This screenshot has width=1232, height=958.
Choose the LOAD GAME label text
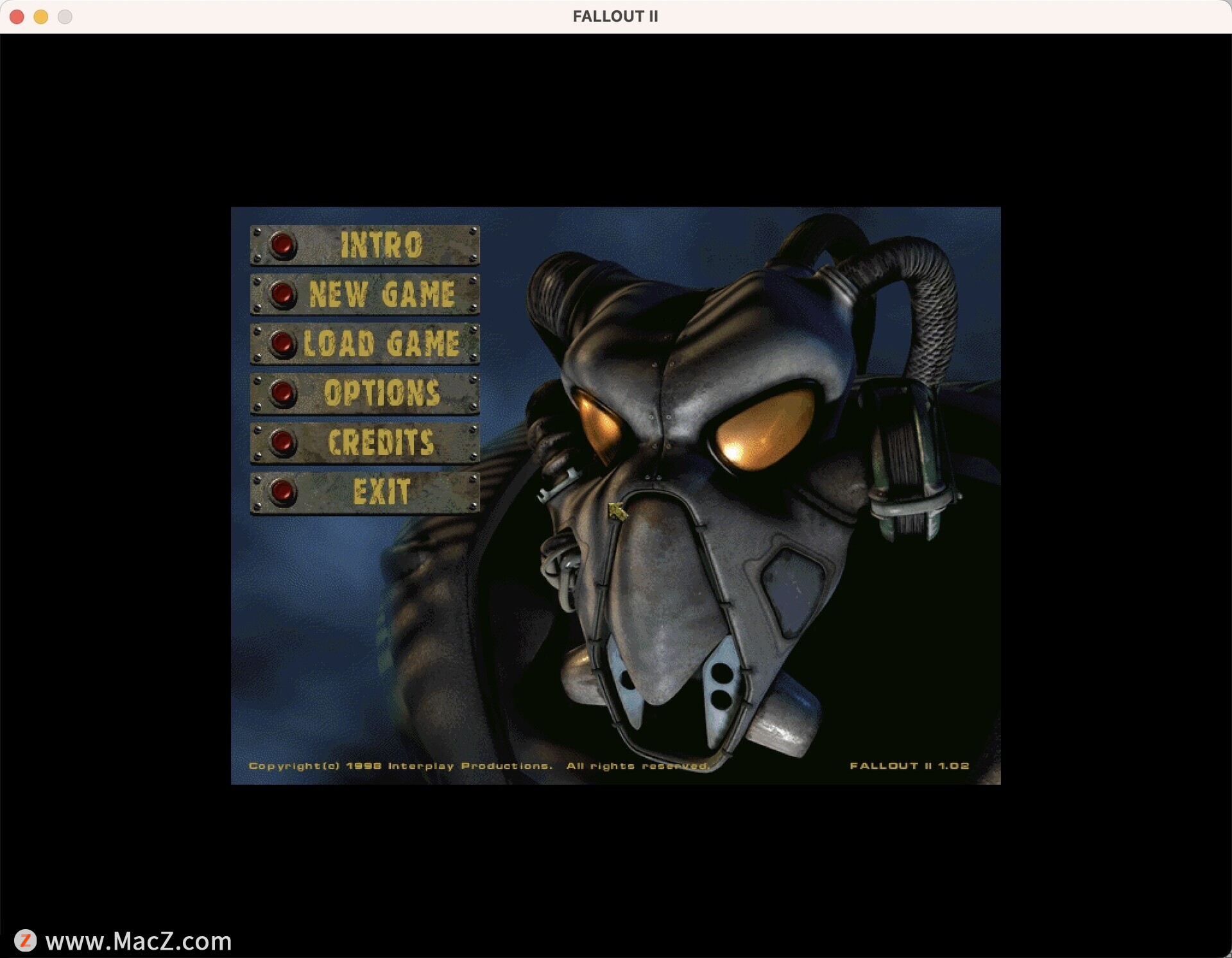click(382, 344)
